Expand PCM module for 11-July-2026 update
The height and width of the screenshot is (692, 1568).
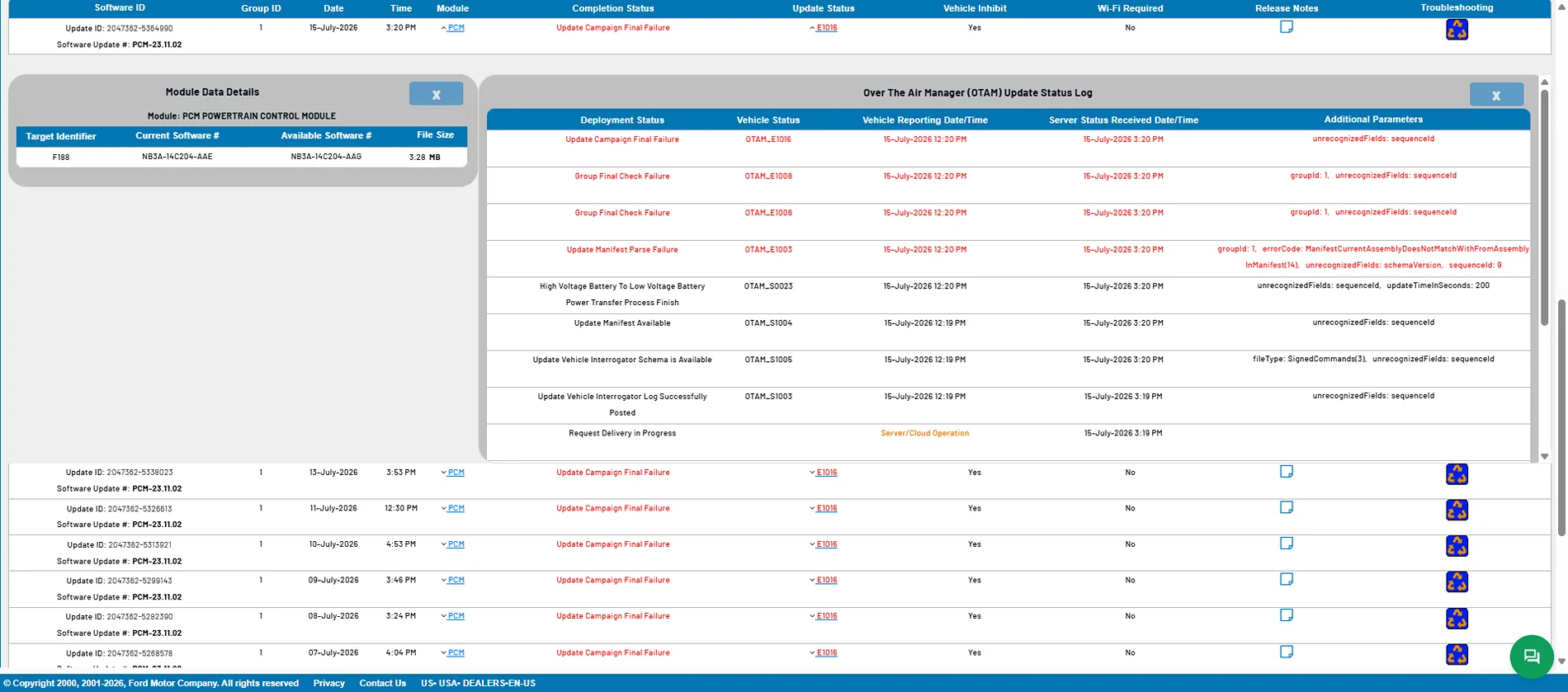pos(452,509)
